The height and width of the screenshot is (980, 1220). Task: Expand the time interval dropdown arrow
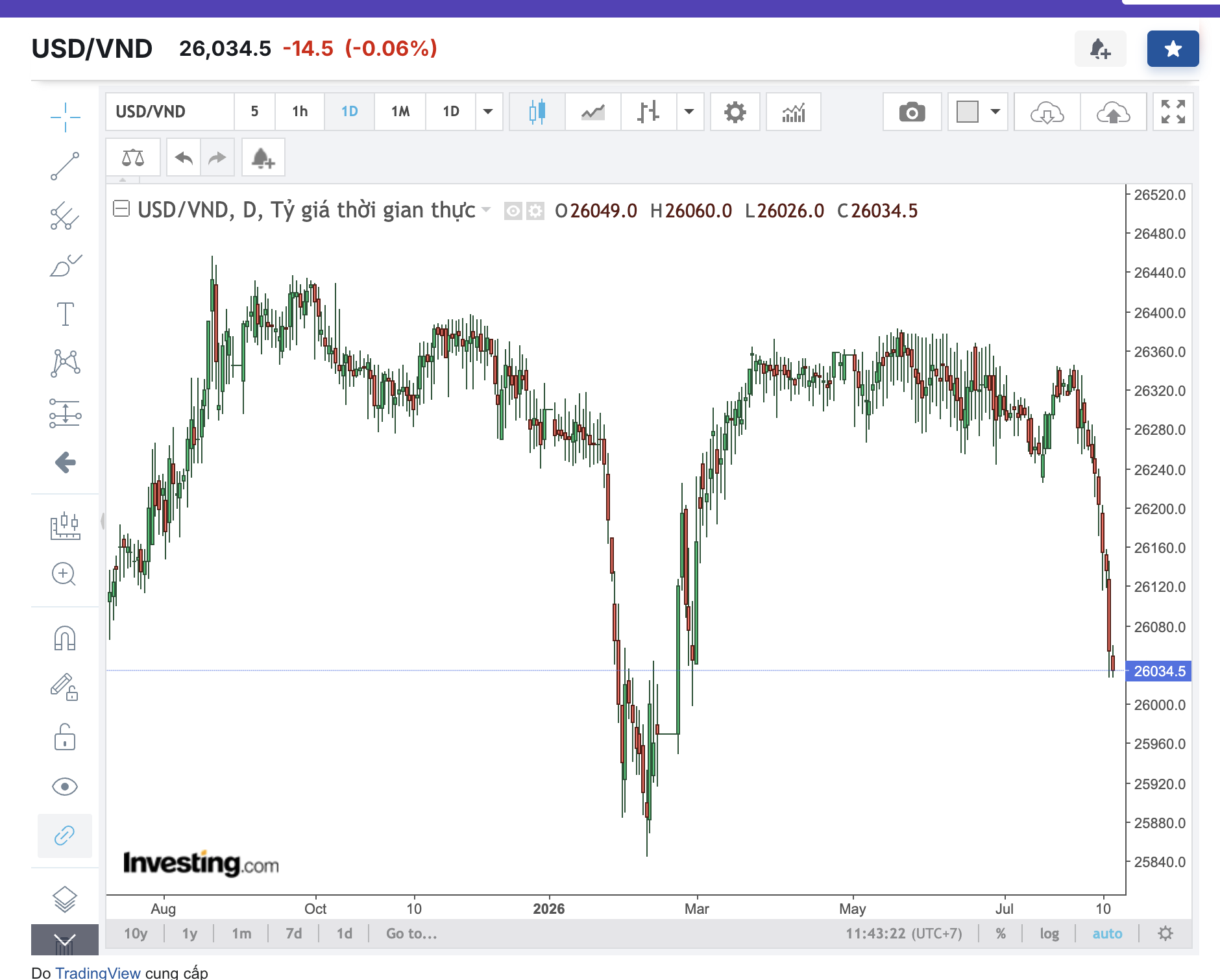click(488, 112)
